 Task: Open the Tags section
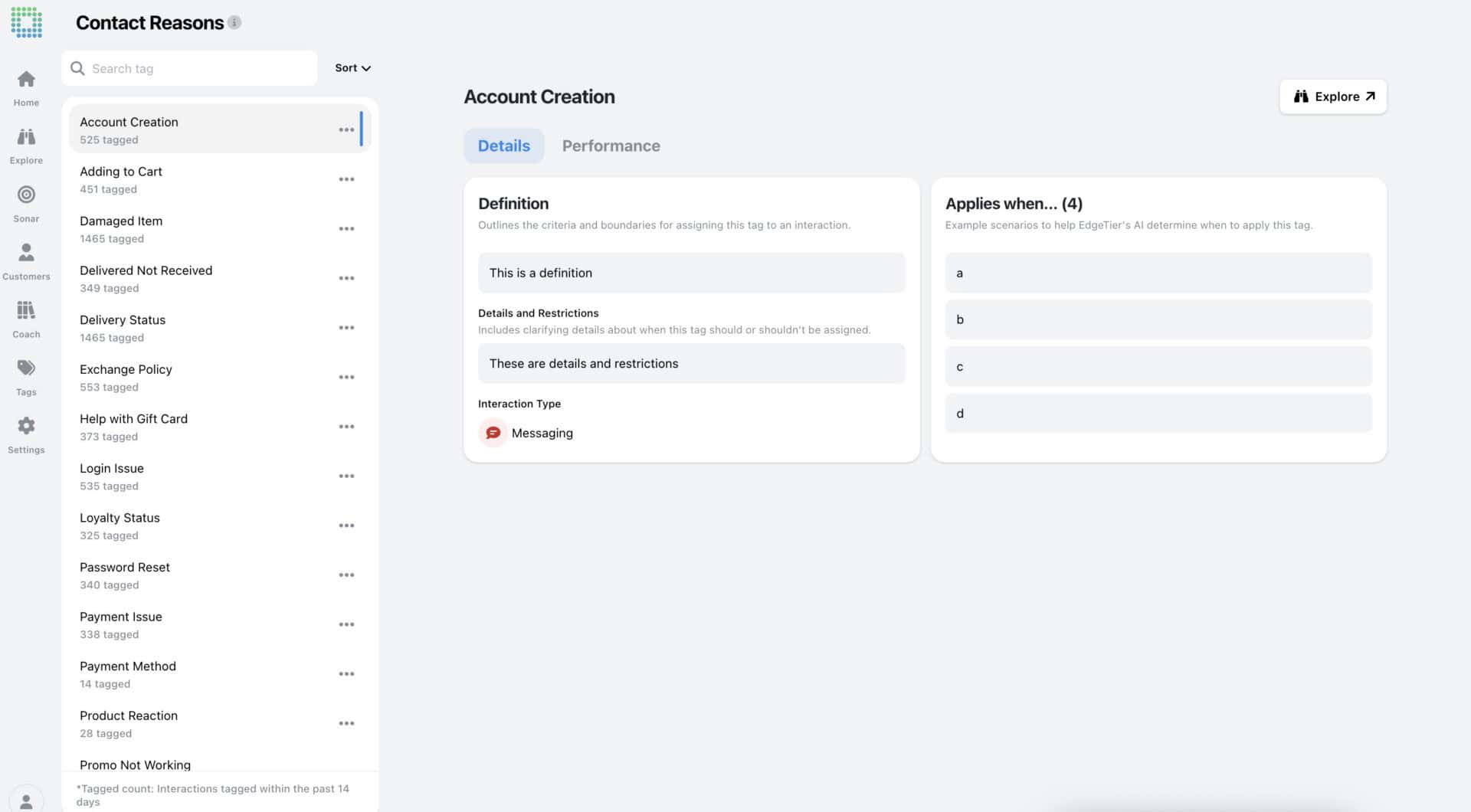[x=26, y=375]
